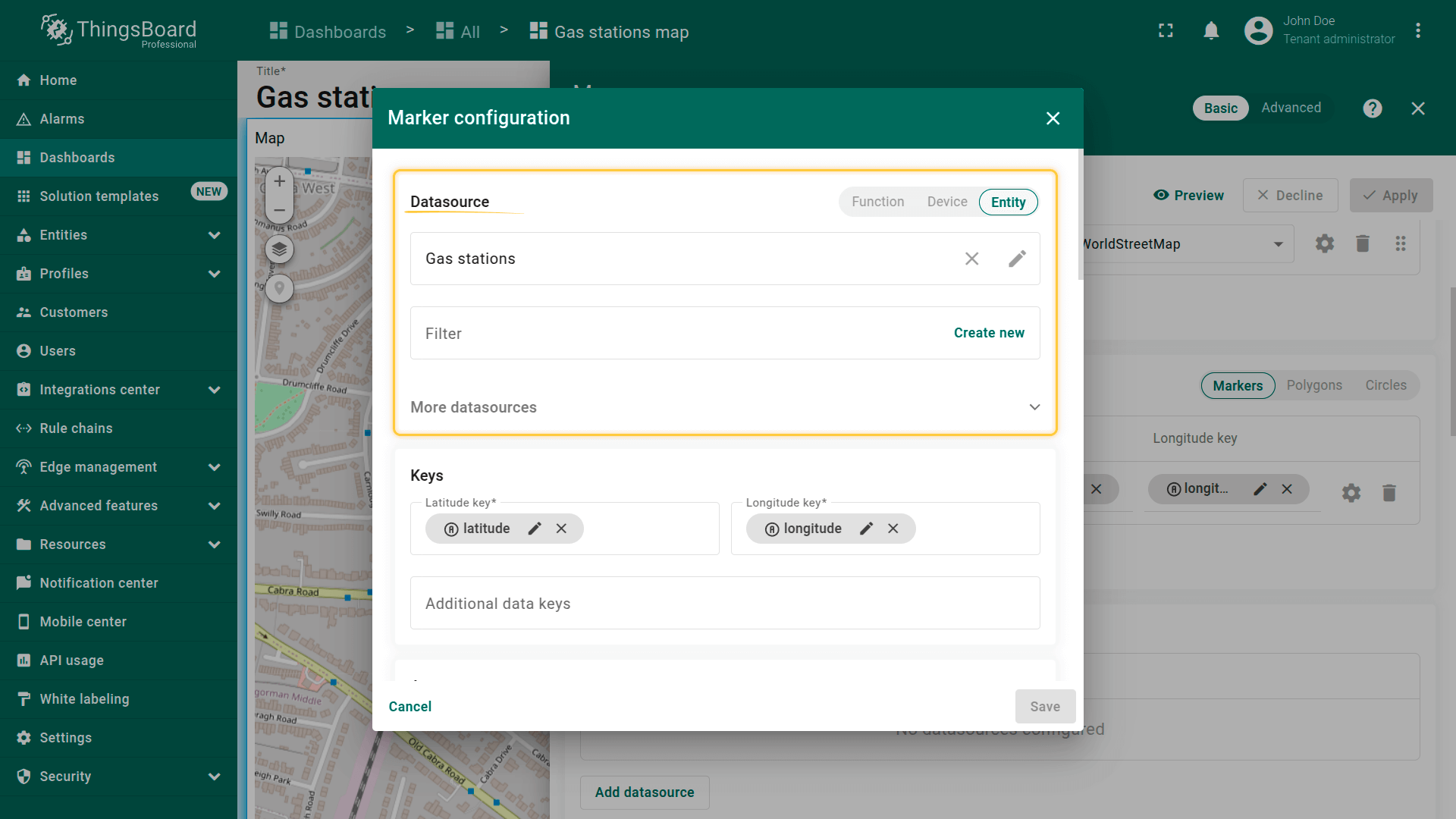Edit the Gas stations entity alias
Viewport: 1456px width, 819px height.
pyautogui.click(x=1017, y=259)
